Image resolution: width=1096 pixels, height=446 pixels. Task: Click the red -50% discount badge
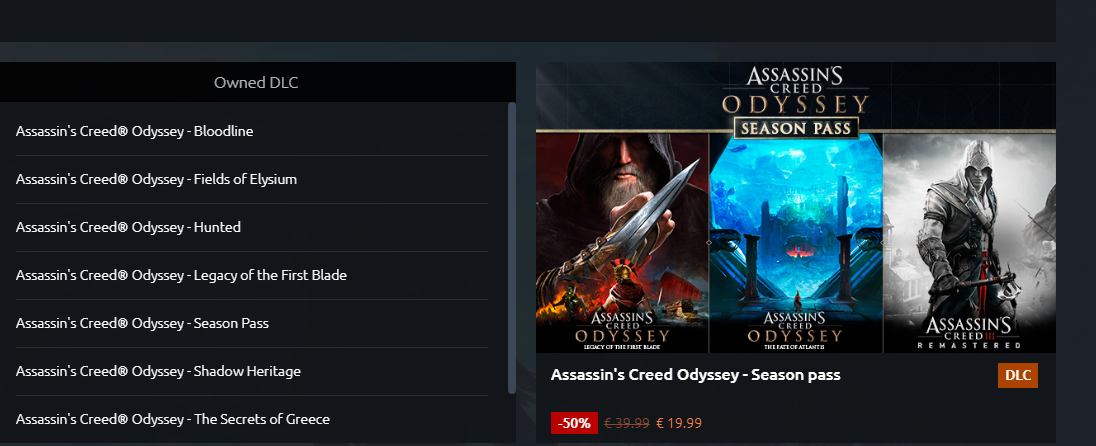574,423
